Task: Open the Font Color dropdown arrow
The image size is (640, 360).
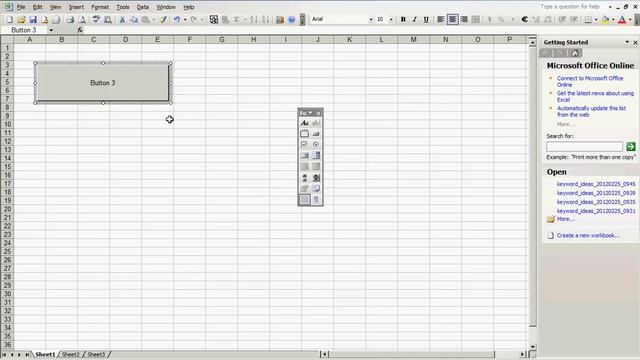Action: (630, 20)
